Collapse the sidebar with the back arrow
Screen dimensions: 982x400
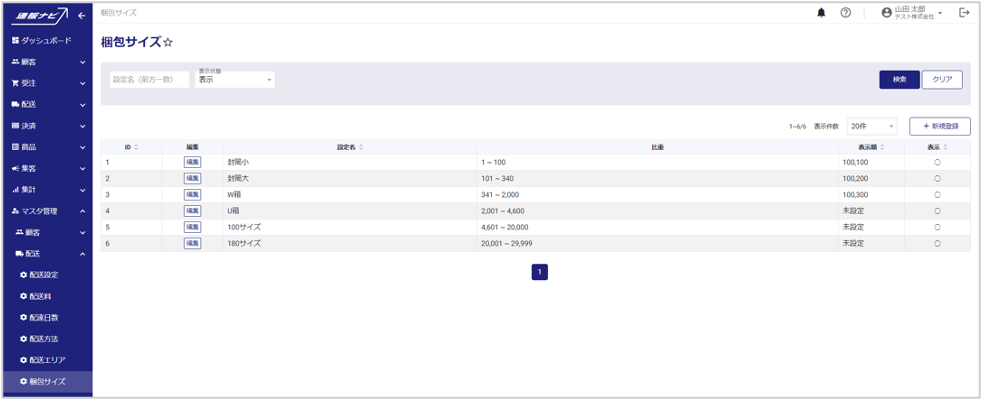pyautogui.click(x=82, y=15)
